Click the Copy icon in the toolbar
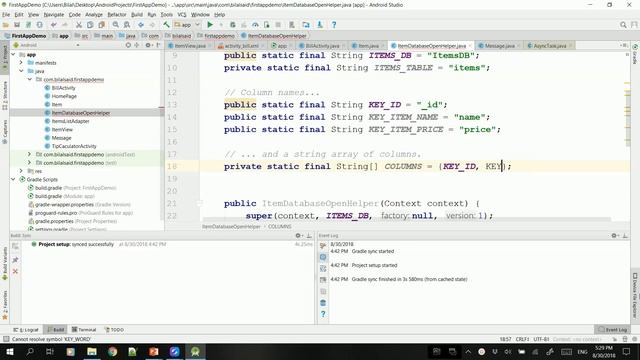This screenshot has width=640, height=360. pyautogui.click(x=90, y=25)
